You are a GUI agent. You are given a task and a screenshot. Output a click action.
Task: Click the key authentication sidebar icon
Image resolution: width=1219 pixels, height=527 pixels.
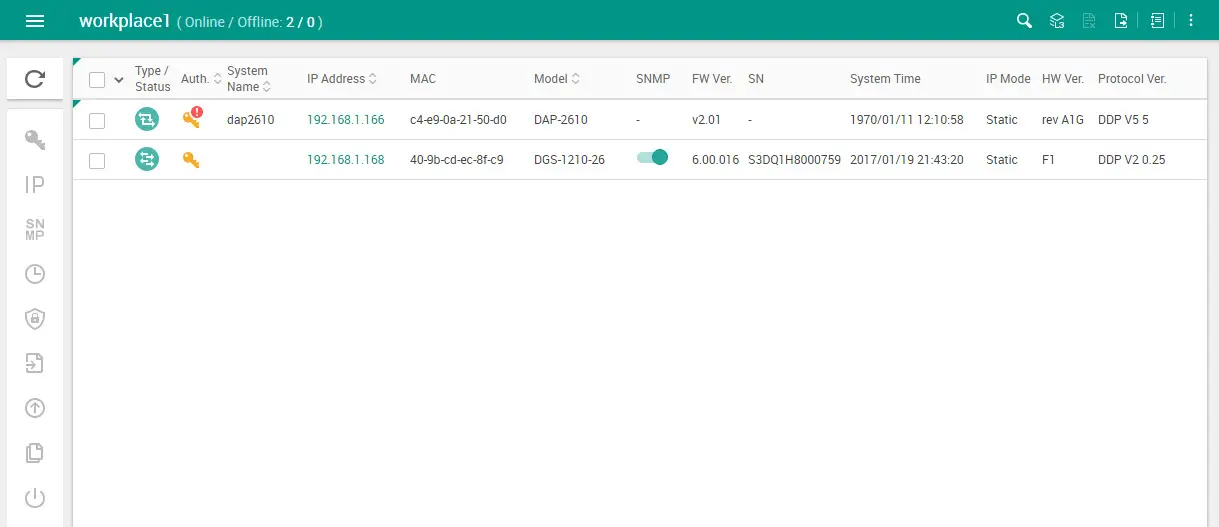click(x=35, y=140)
